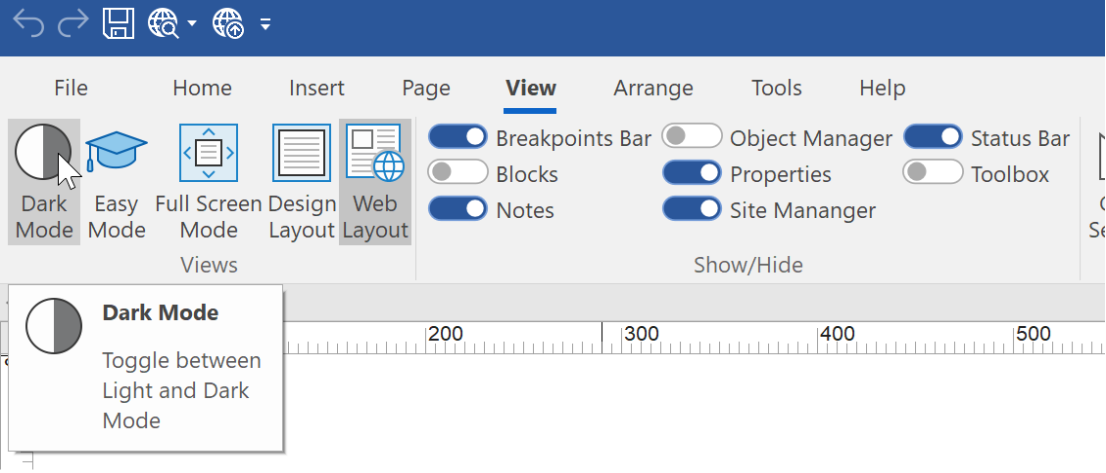Viewport: 1106px width, 473px height.
Task: Click the globe Publish icon
Action: pos(228,24)
